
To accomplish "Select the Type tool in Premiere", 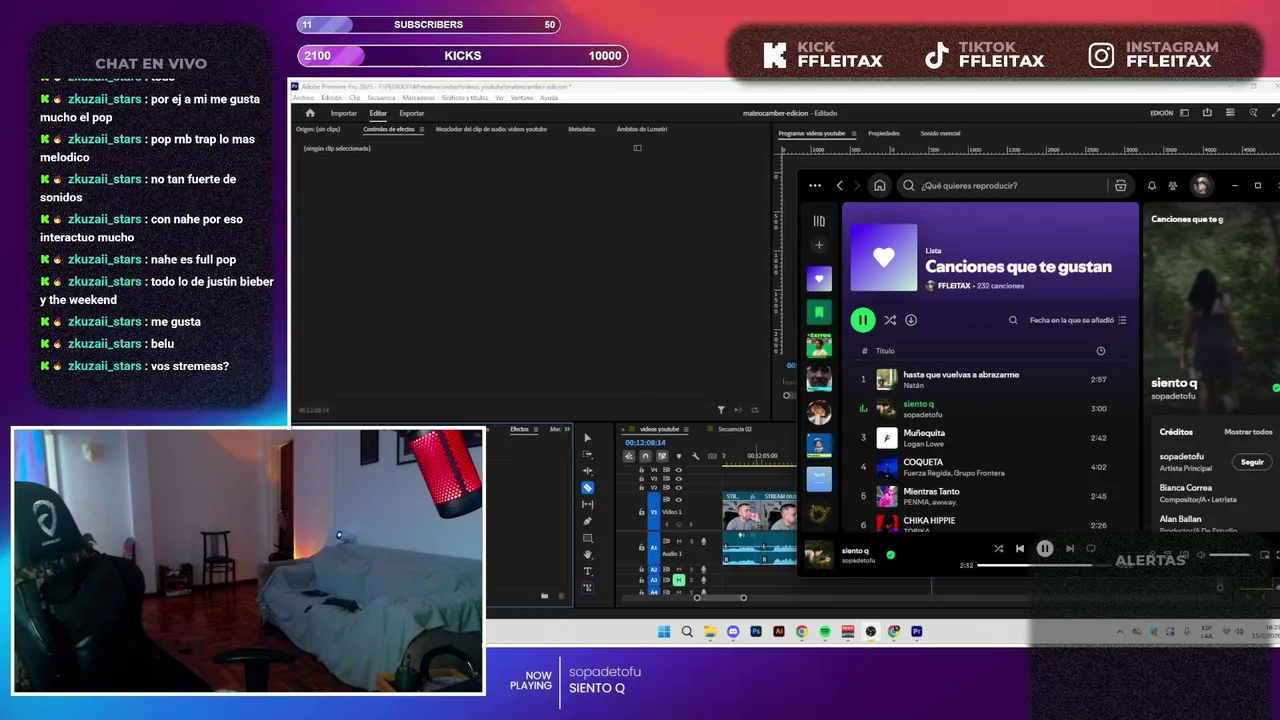I will pos(588,571).
